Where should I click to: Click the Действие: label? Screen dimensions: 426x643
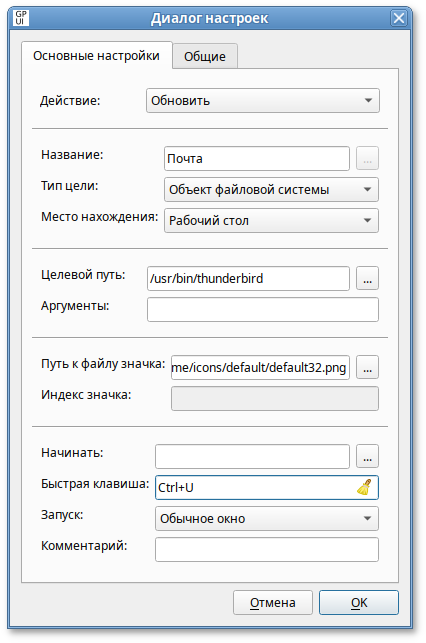[x=70, y=100]
